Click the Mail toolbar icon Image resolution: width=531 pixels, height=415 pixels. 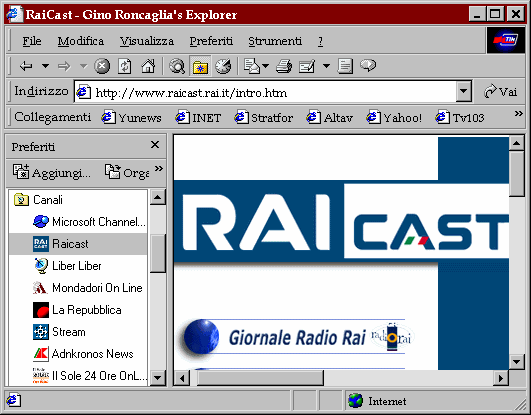252,66
